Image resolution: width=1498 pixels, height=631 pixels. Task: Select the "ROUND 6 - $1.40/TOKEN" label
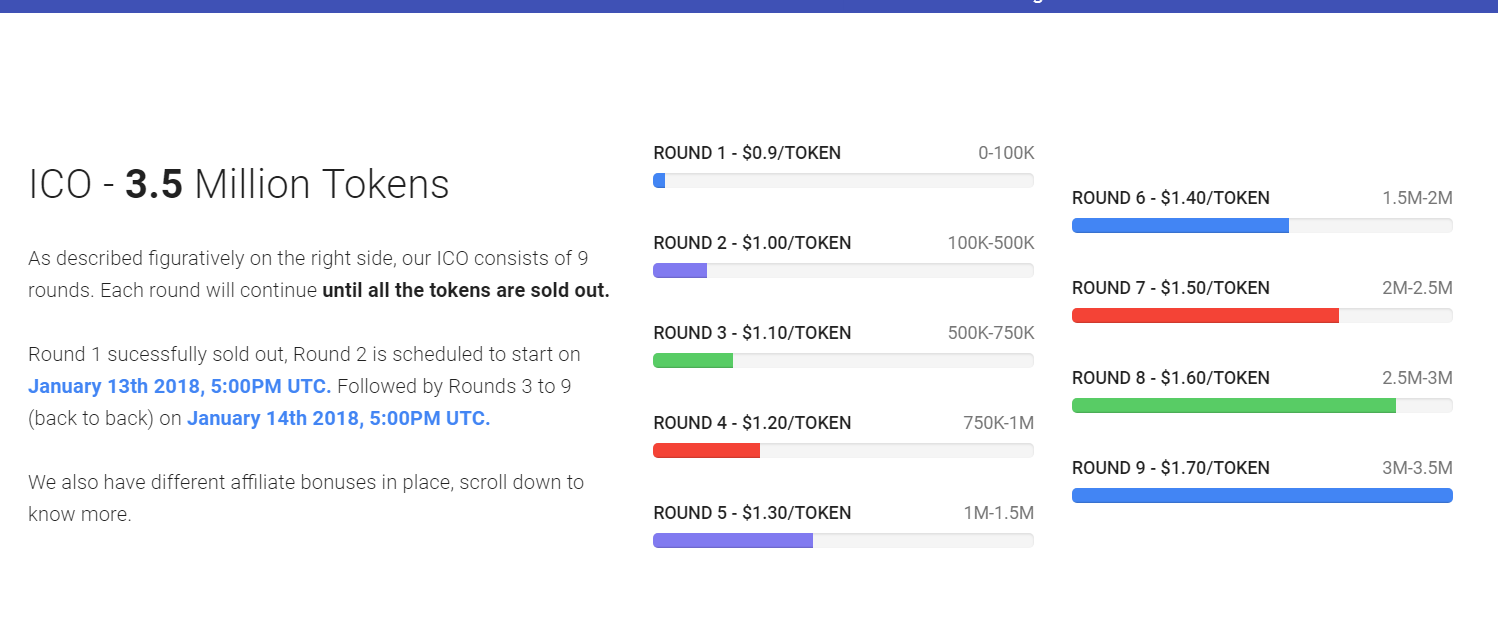(1170, 198)
